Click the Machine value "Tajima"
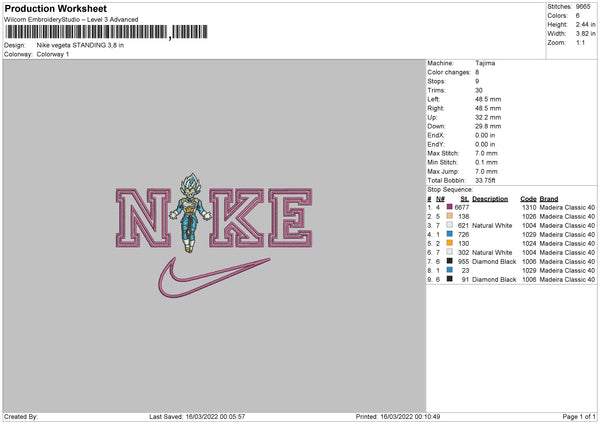 click(485, 63)
